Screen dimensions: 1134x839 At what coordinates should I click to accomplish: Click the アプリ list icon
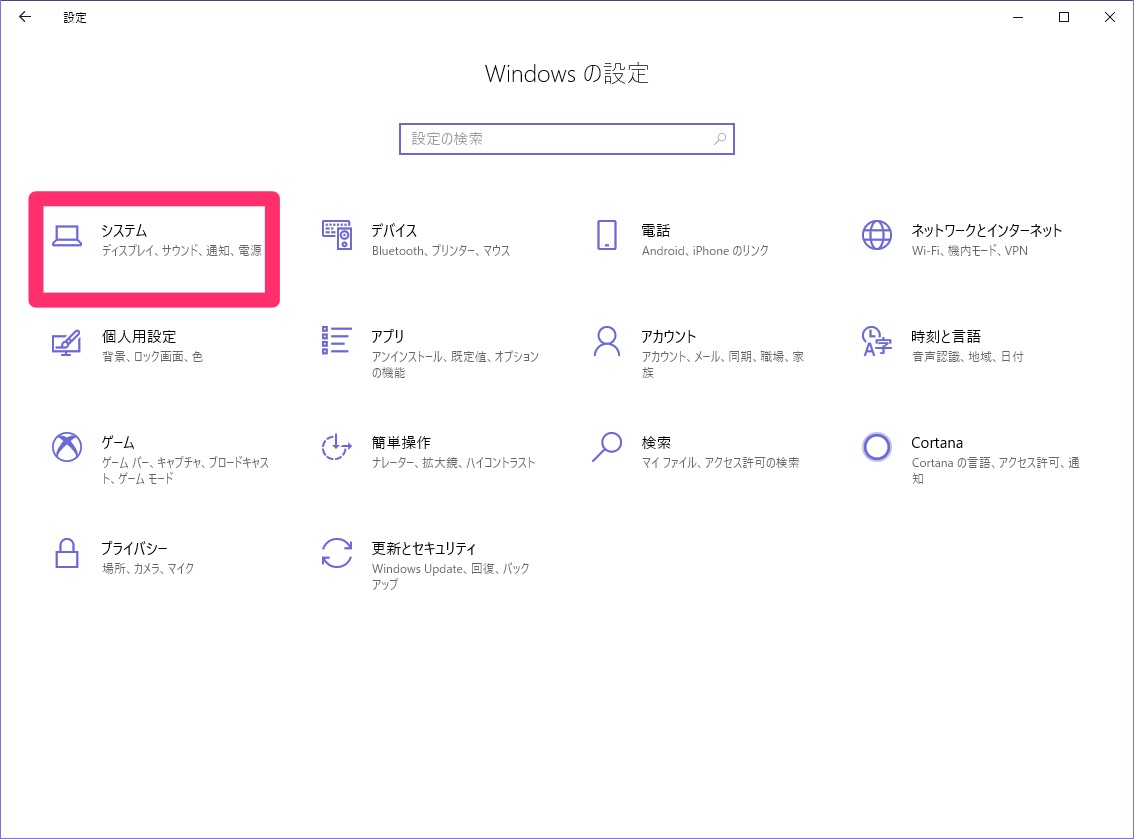click(337, 341)
